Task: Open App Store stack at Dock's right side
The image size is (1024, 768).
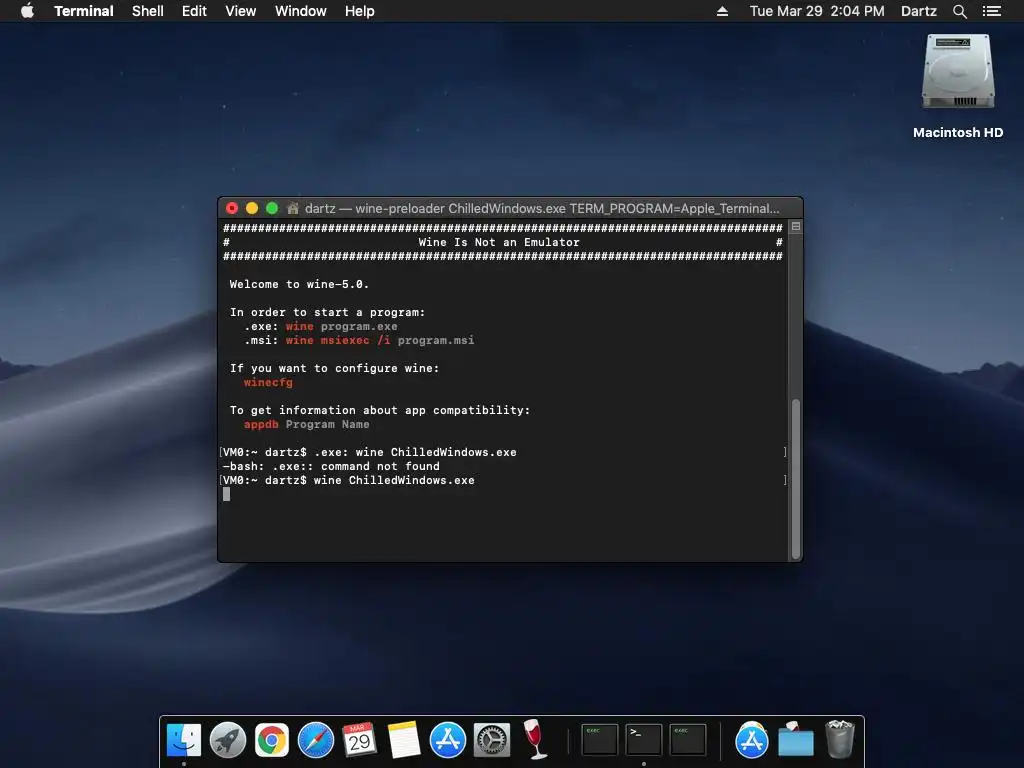Action: [752, 740]
